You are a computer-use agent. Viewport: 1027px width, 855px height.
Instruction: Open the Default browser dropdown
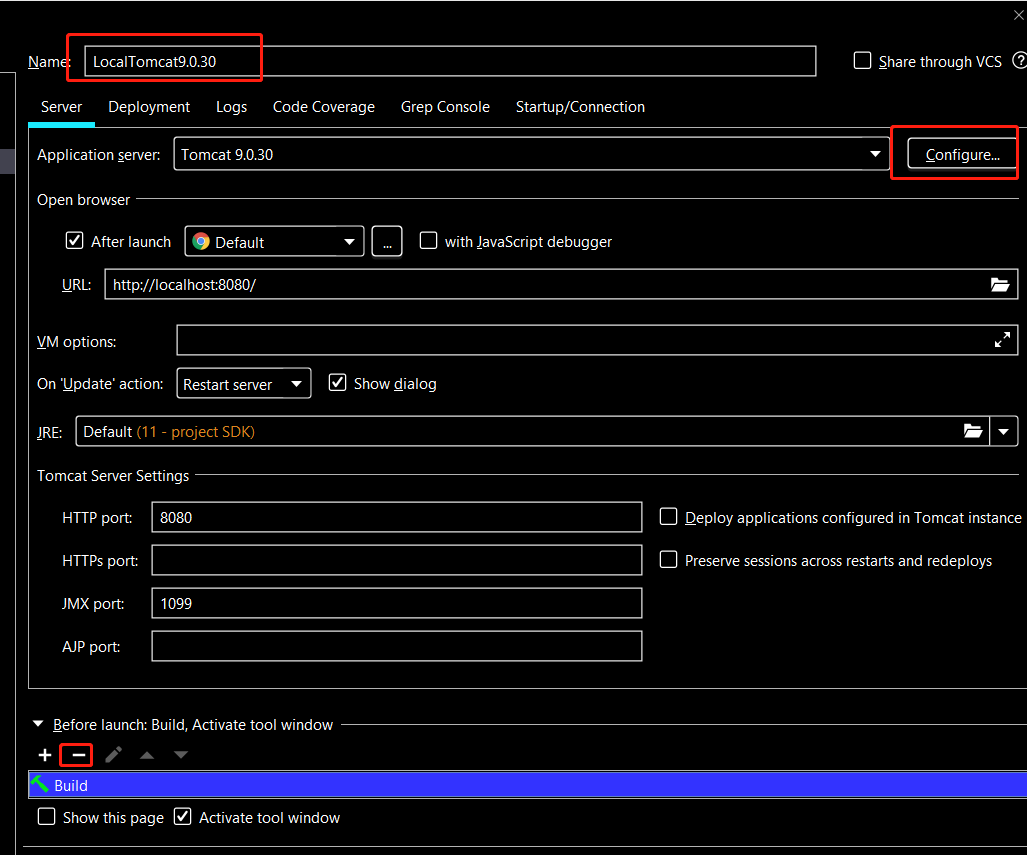coord(274,242)
